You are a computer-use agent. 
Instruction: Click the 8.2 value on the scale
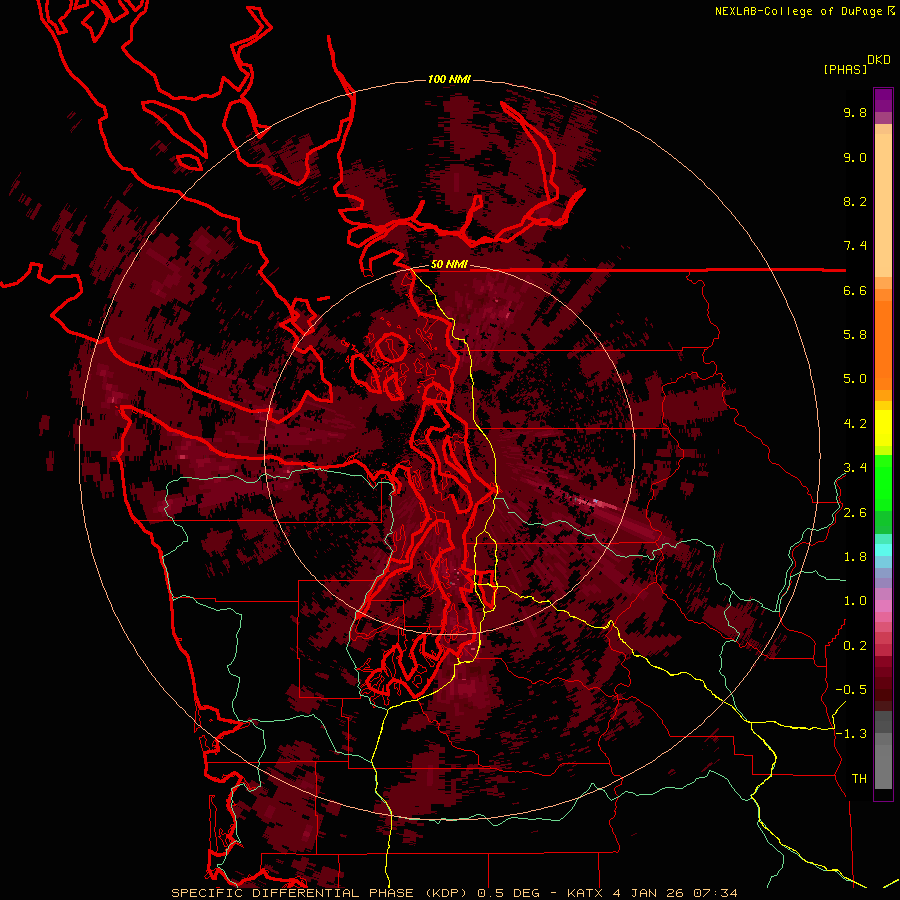(855, 201)
